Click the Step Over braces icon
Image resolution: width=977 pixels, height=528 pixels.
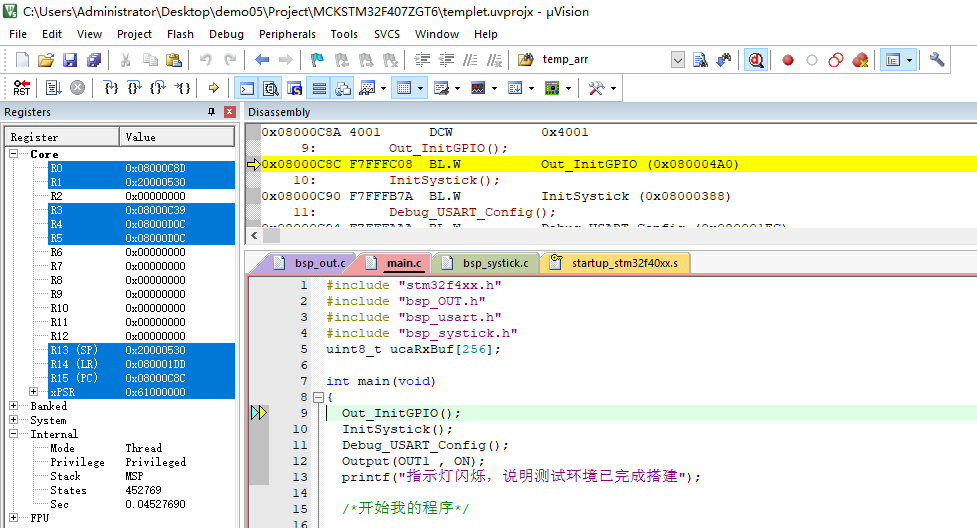pos(134,88)
